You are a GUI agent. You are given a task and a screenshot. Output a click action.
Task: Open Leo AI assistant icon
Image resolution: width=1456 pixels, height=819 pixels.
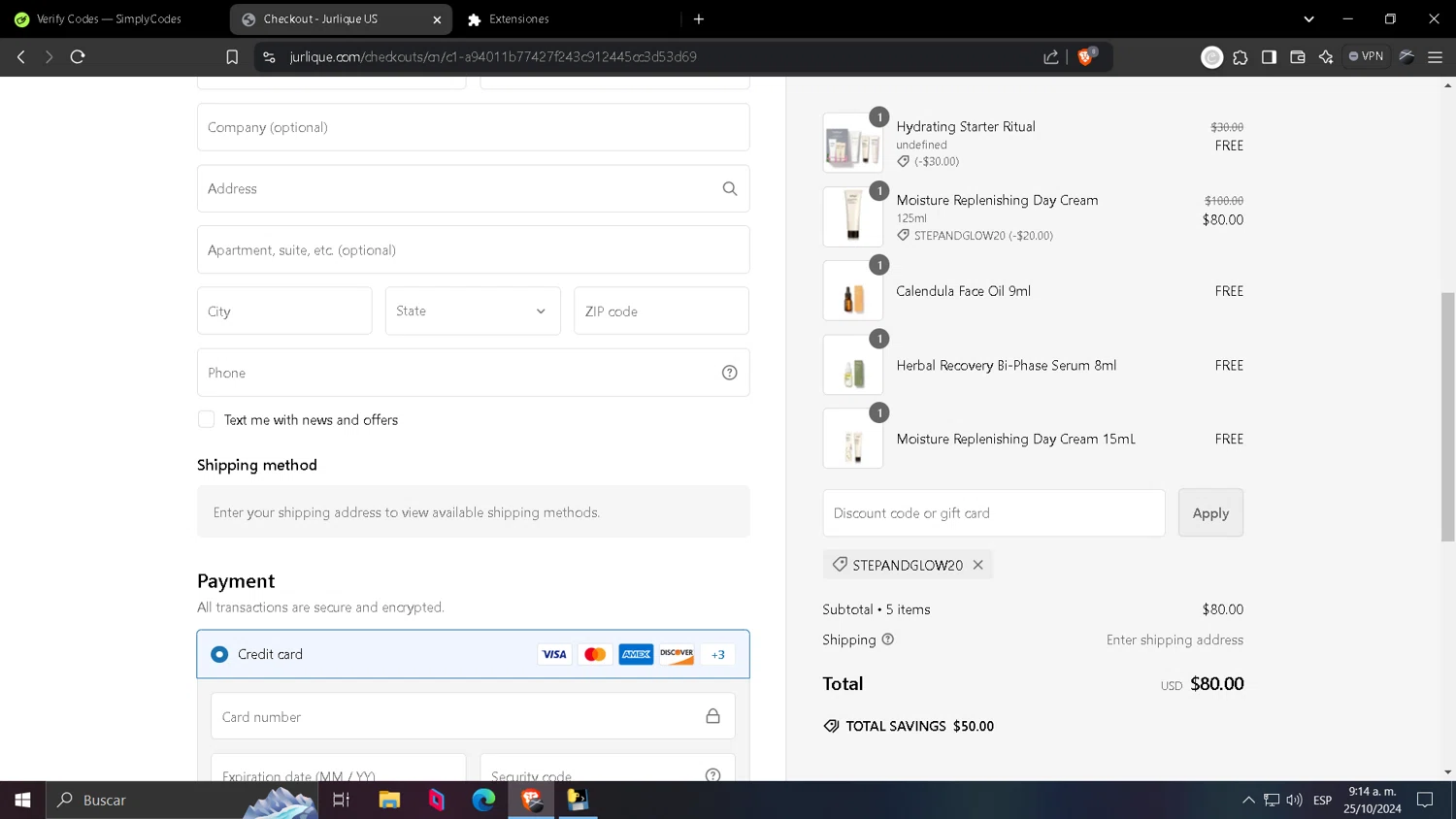(x=1326, y=57)
